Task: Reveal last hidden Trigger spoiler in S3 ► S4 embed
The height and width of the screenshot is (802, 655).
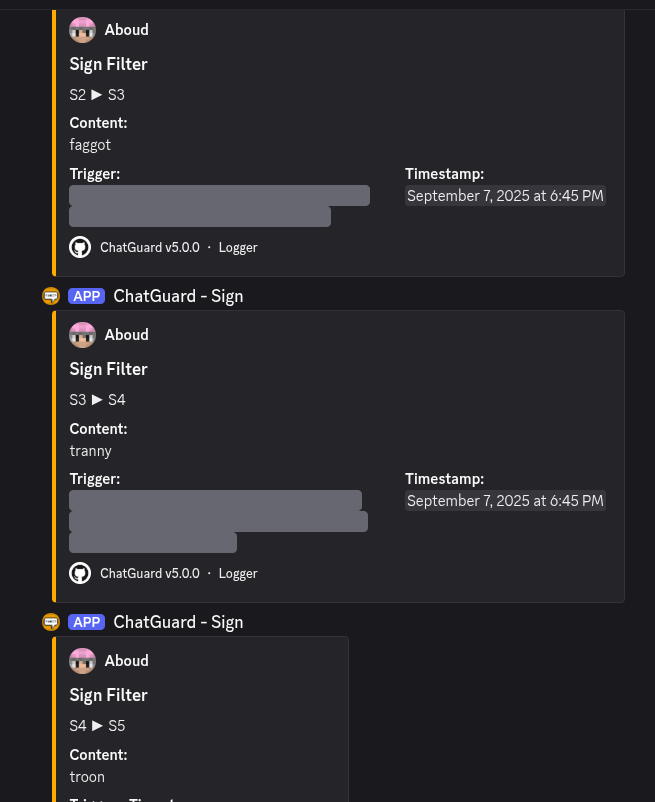Action: [x=153, y=542]
